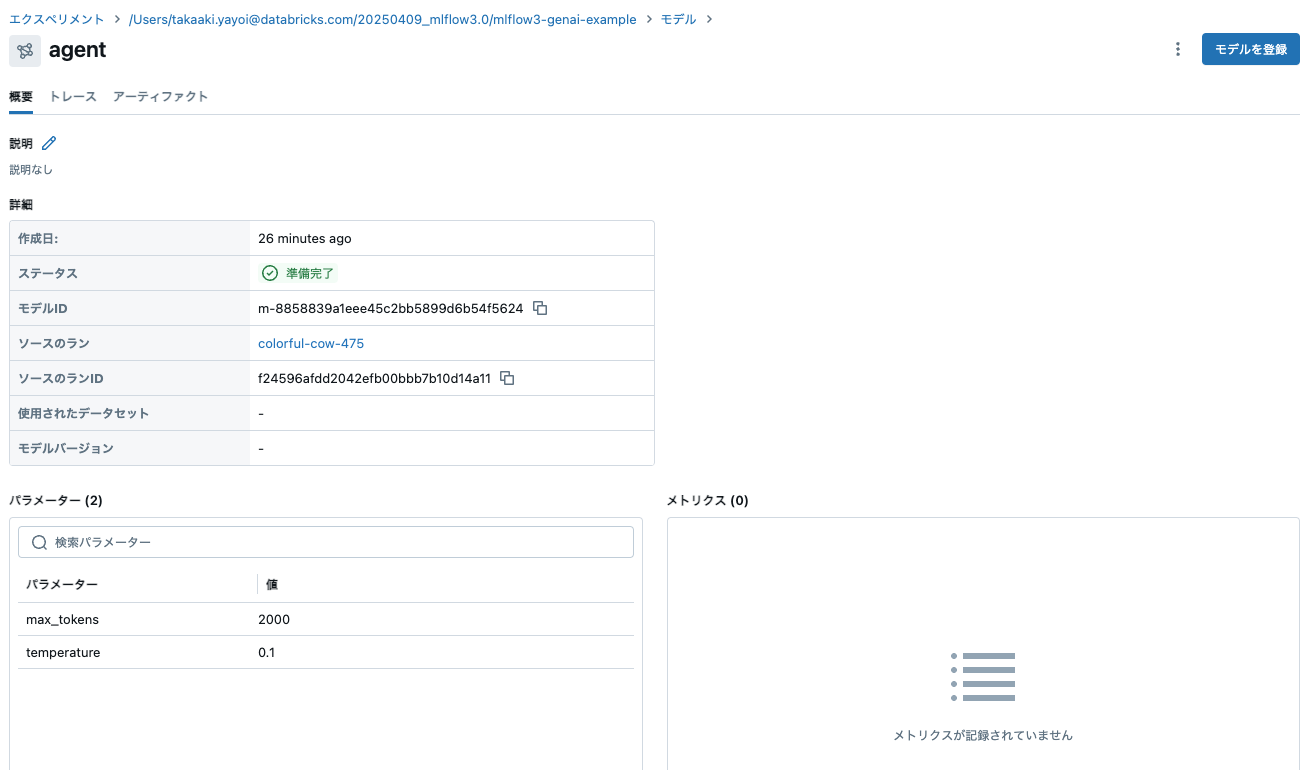1311x778 pixels.
Task: Select the 概要 tab
Action: click(x=21, y=96)
